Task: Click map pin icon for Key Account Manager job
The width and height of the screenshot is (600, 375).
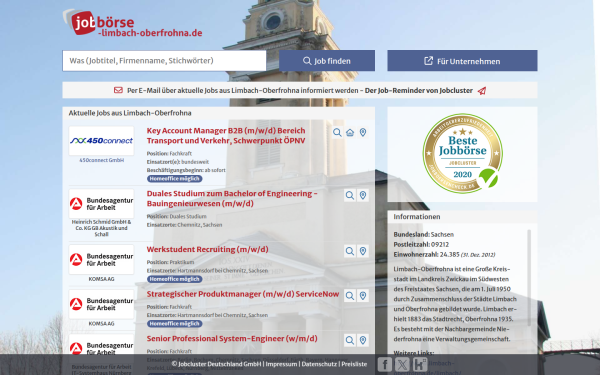Action: point(363,132)
